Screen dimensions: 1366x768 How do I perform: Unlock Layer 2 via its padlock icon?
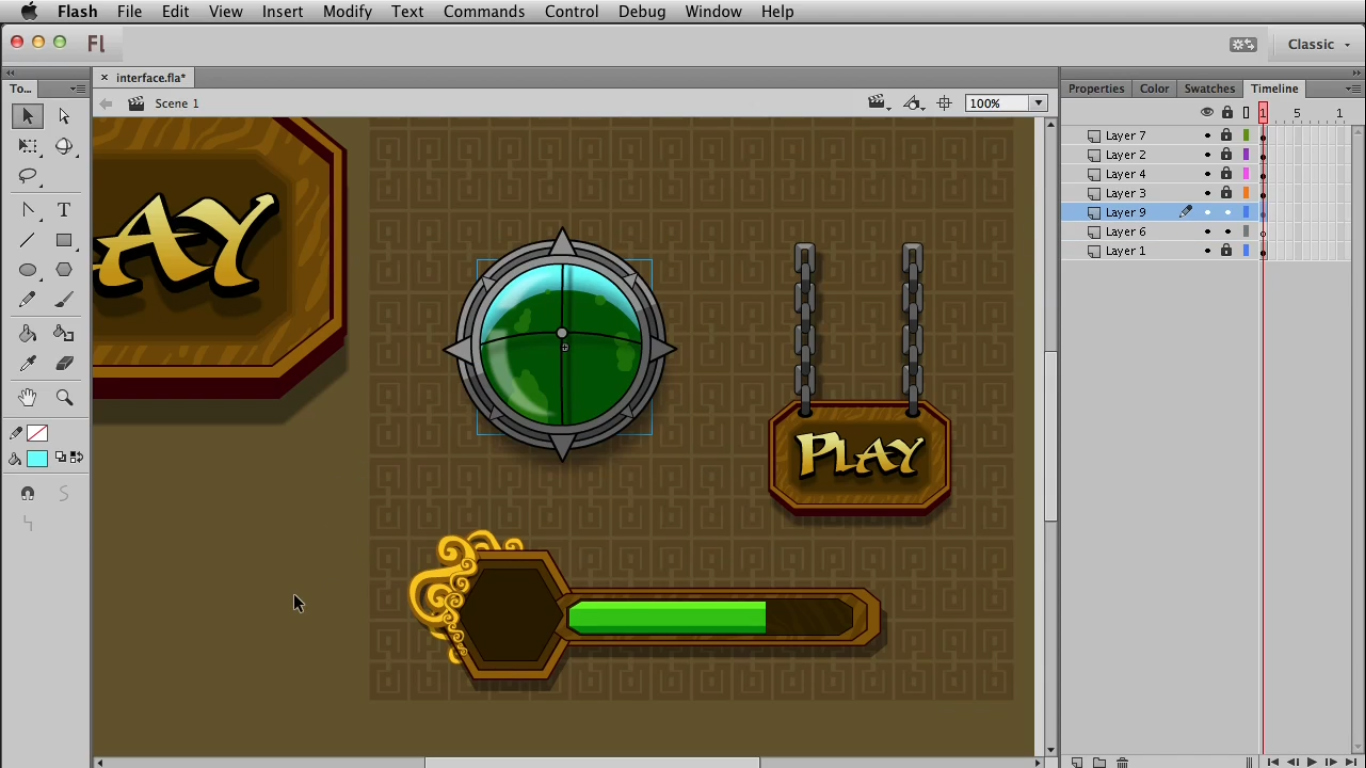coord(1226,154)
